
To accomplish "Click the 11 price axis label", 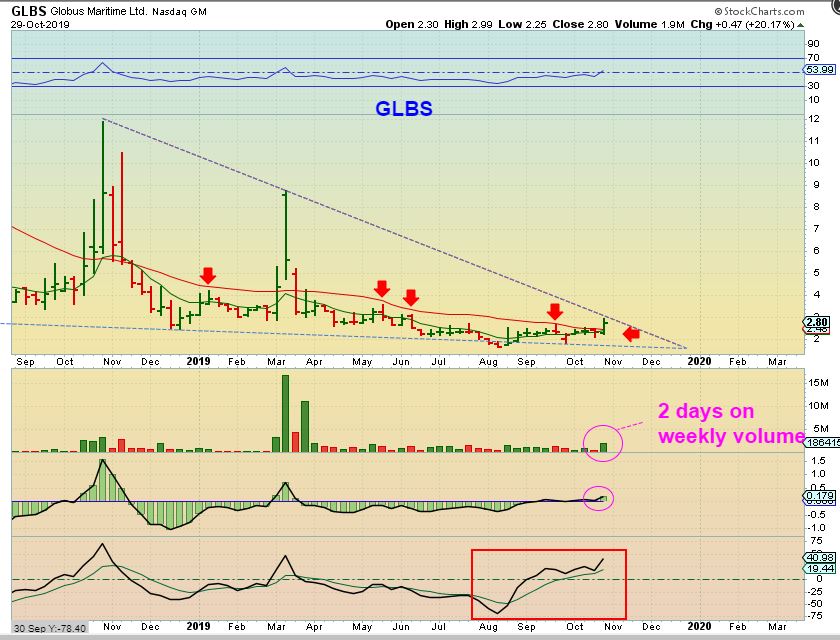I will coord(814,141).
